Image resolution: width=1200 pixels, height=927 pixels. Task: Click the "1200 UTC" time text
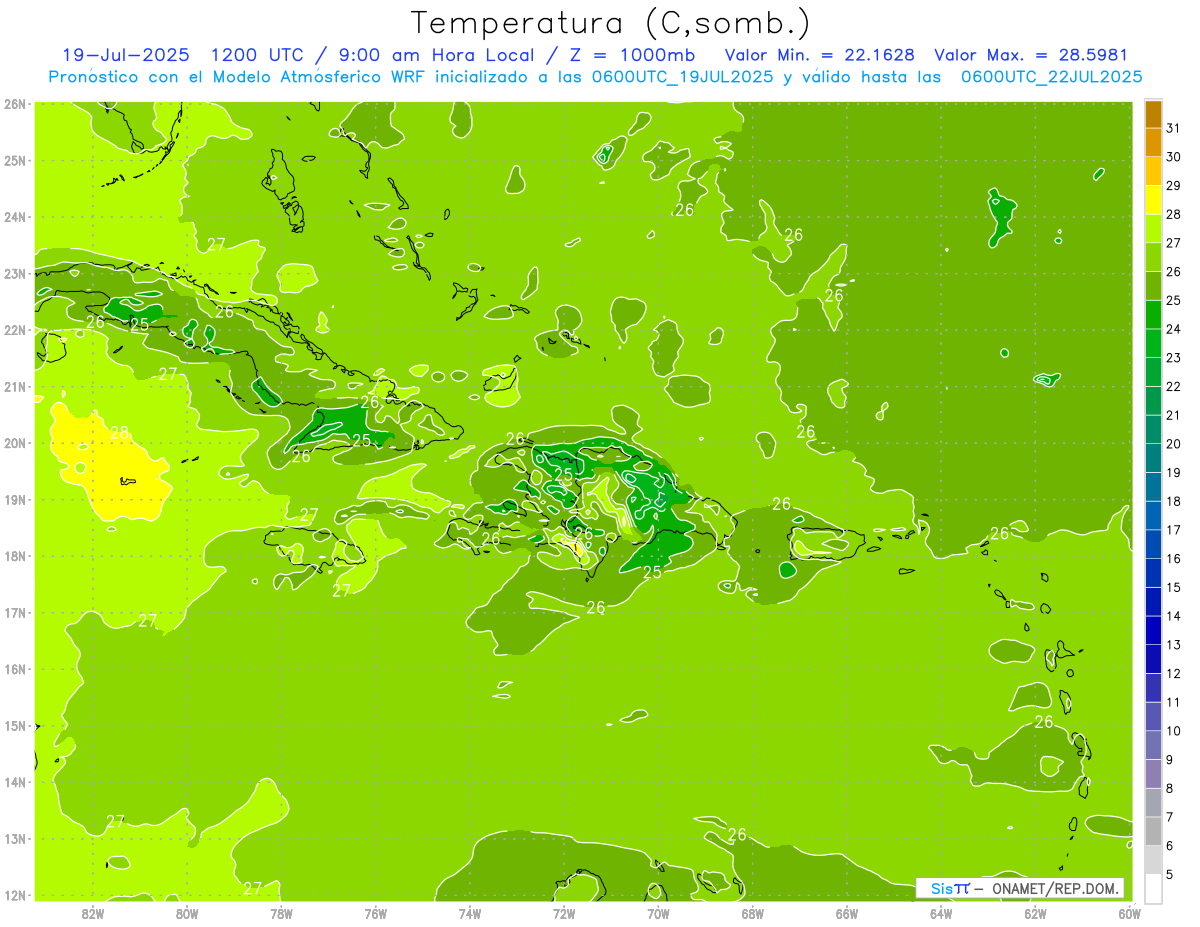pyautogui.click(x=258, y=55)
